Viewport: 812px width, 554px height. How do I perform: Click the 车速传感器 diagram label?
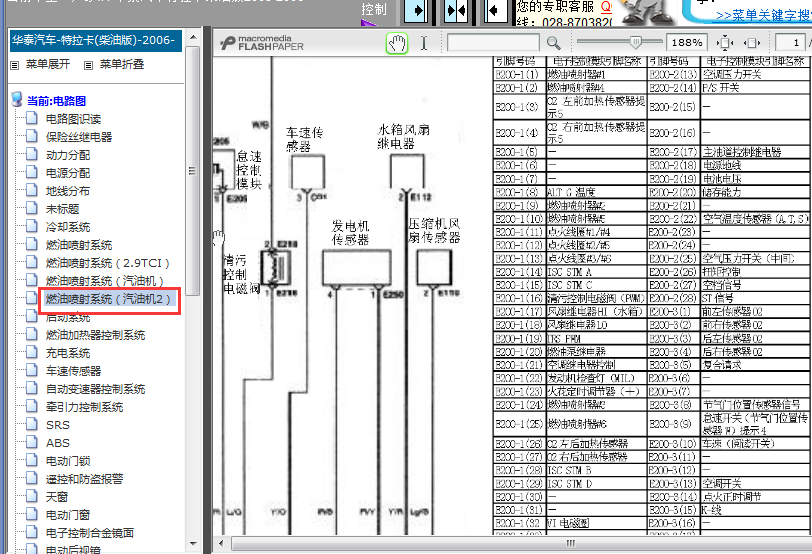(x=304, y=139)
